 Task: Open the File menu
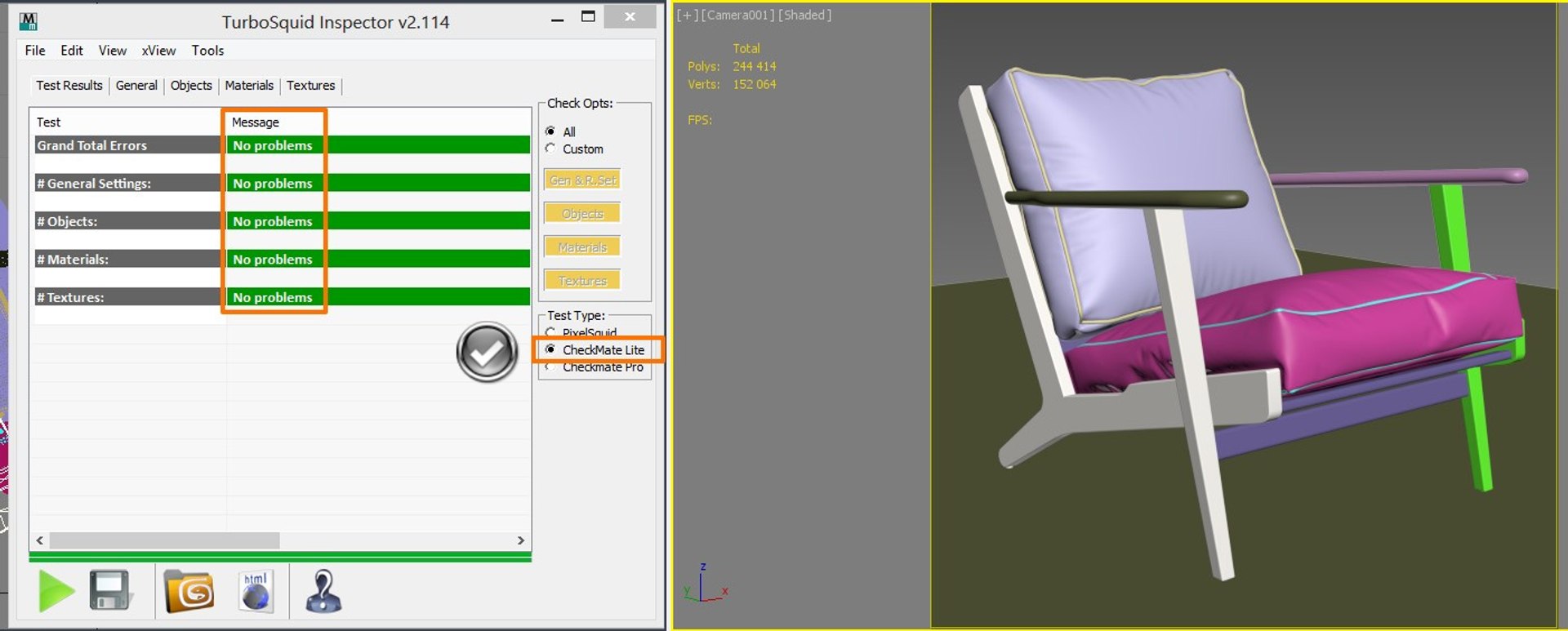[x=35, y=51]
